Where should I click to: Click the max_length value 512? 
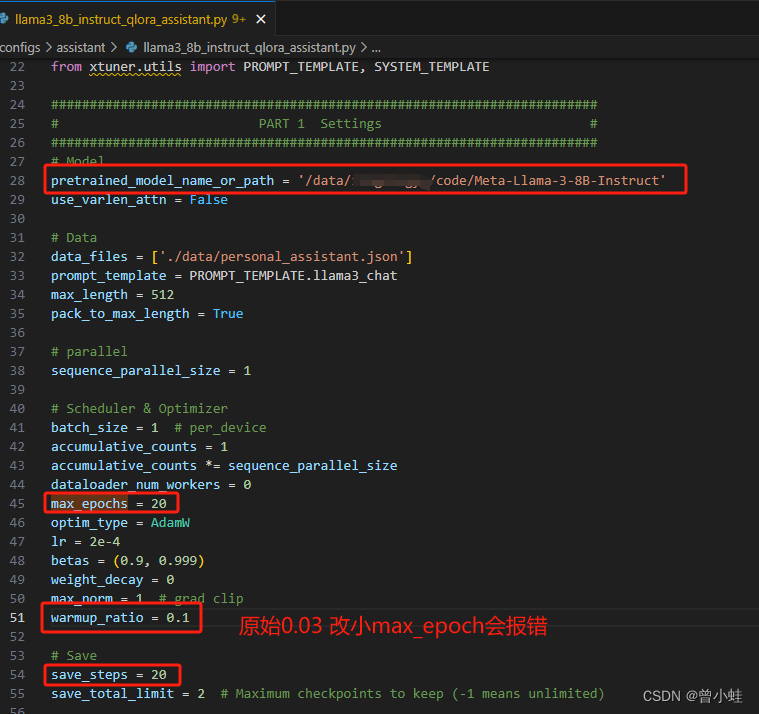click(162, 294)
